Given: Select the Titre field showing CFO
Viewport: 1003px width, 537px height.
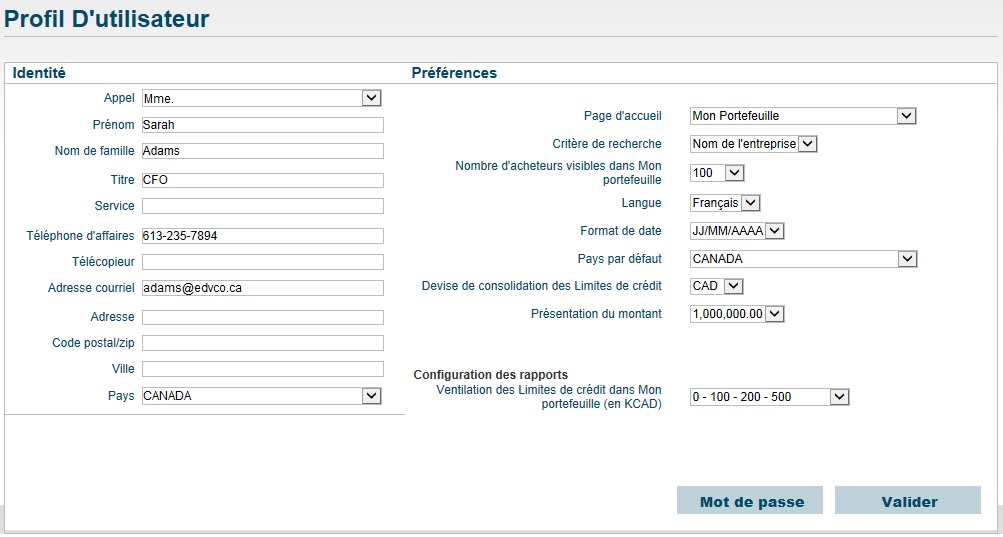Looking at the screenshot, I should pyautogui.click(x=263, y=180).
